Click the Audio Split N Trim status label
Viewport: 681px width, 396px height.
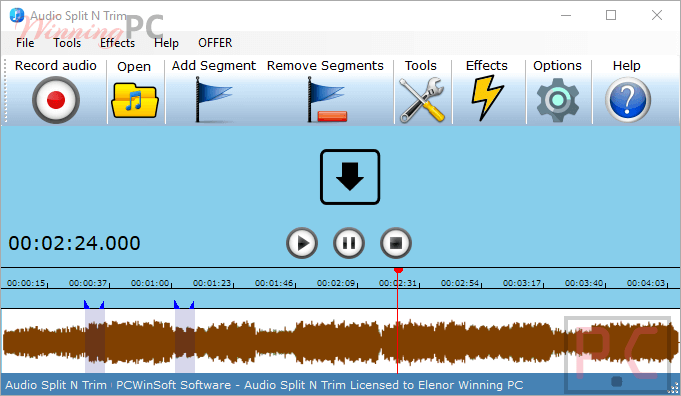point(56,385)
